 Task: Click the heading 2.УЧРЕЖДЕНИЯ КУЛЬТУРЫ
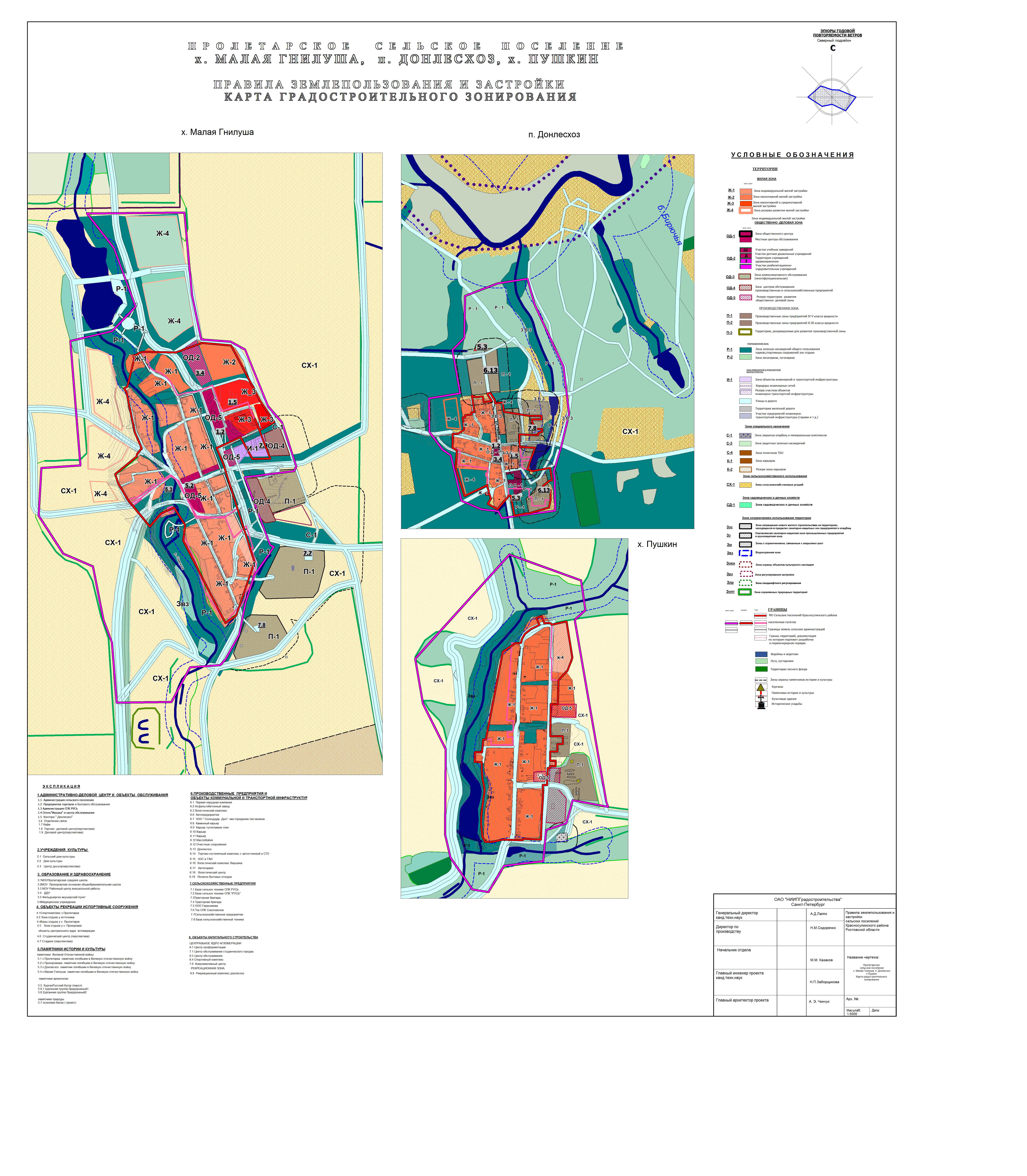tap(63, 850)
